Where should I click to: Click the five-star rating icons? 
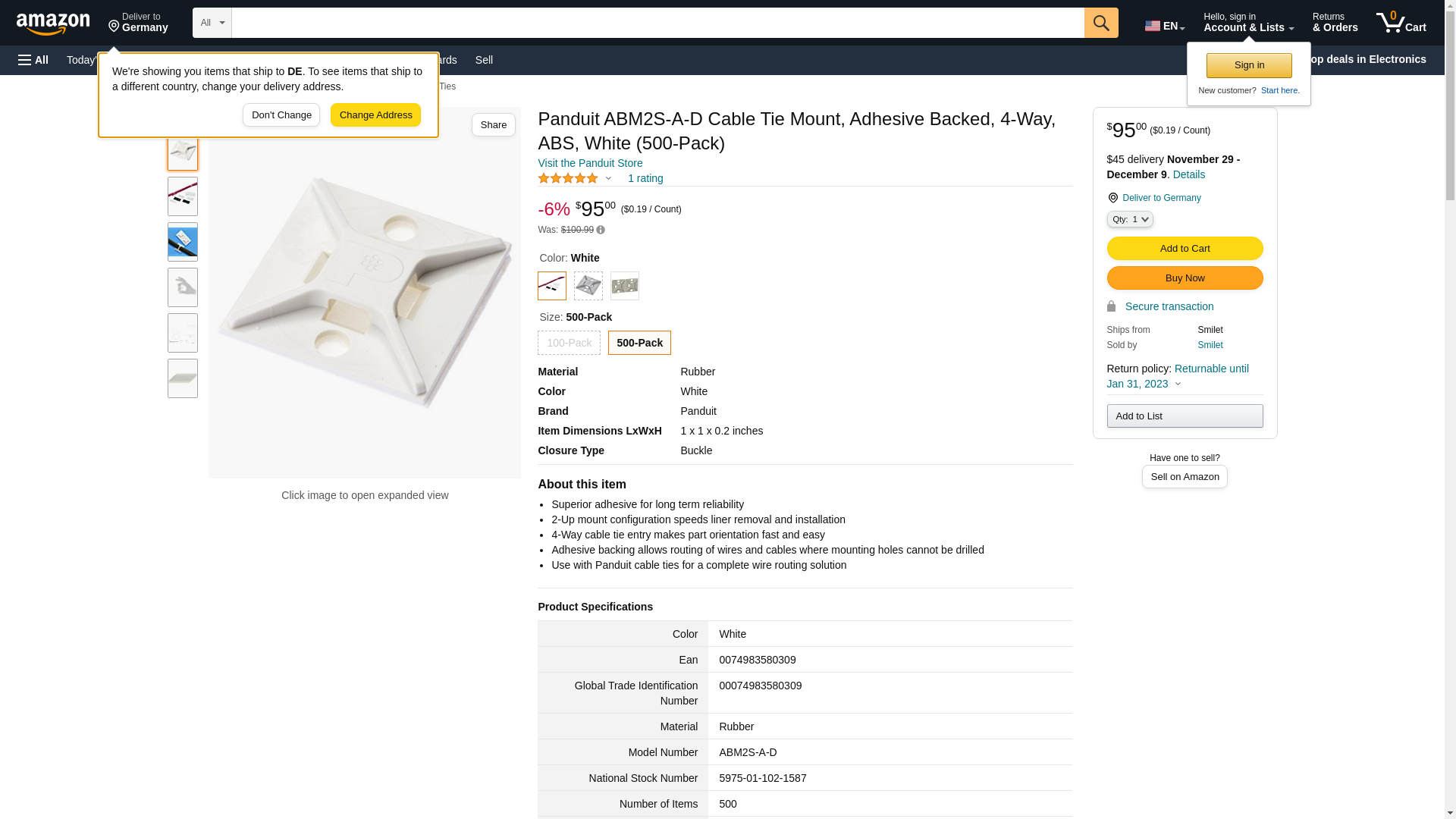coord(568,178)
